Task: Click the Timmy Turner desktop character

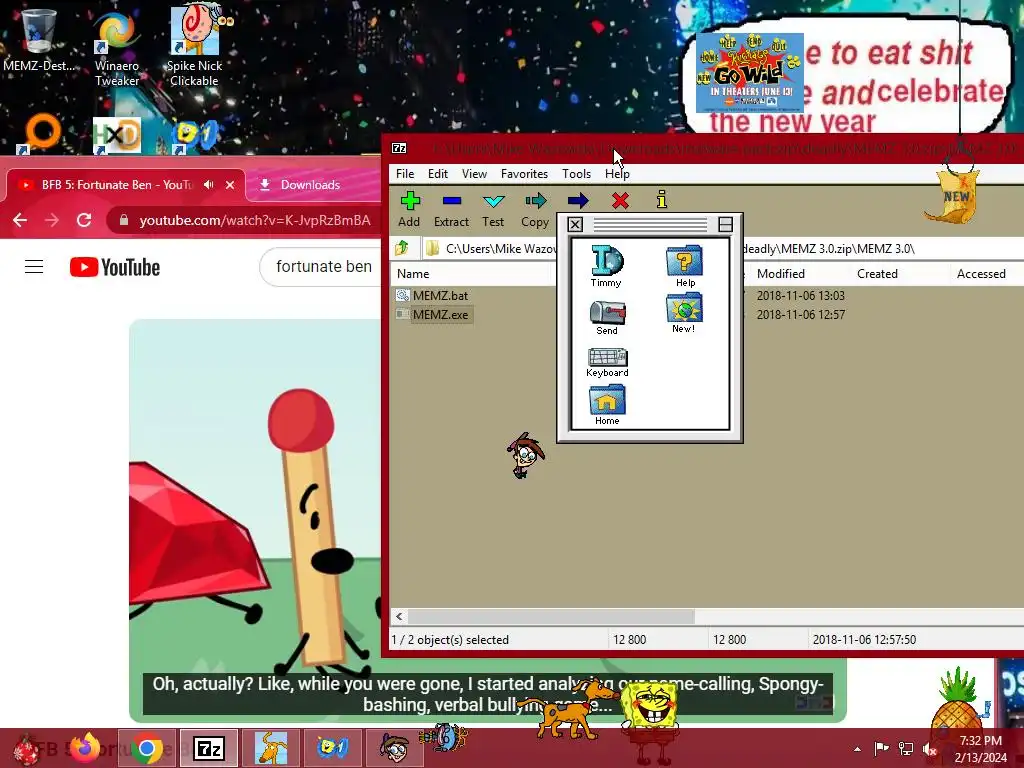Action: tap(525, 455)
